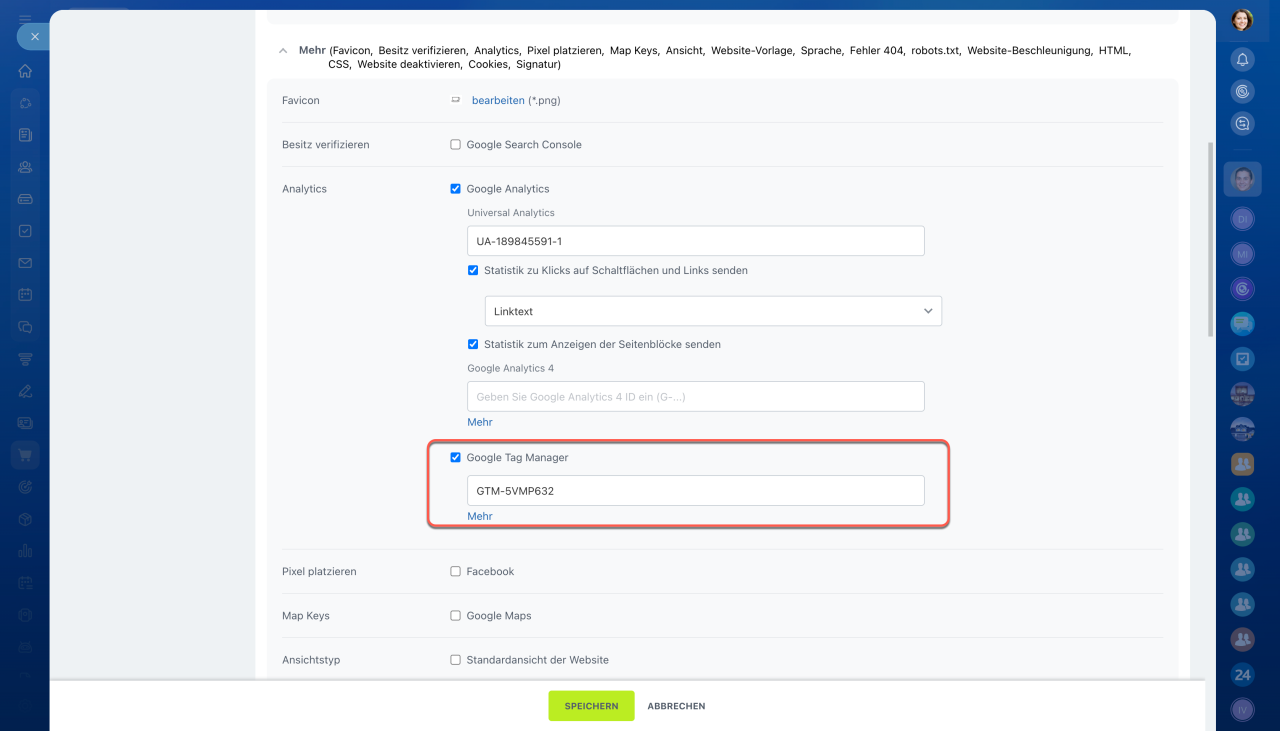Open the news feed document icon in sidebar
Viewport: 1280px width, 731px height.
click(25, 135)
